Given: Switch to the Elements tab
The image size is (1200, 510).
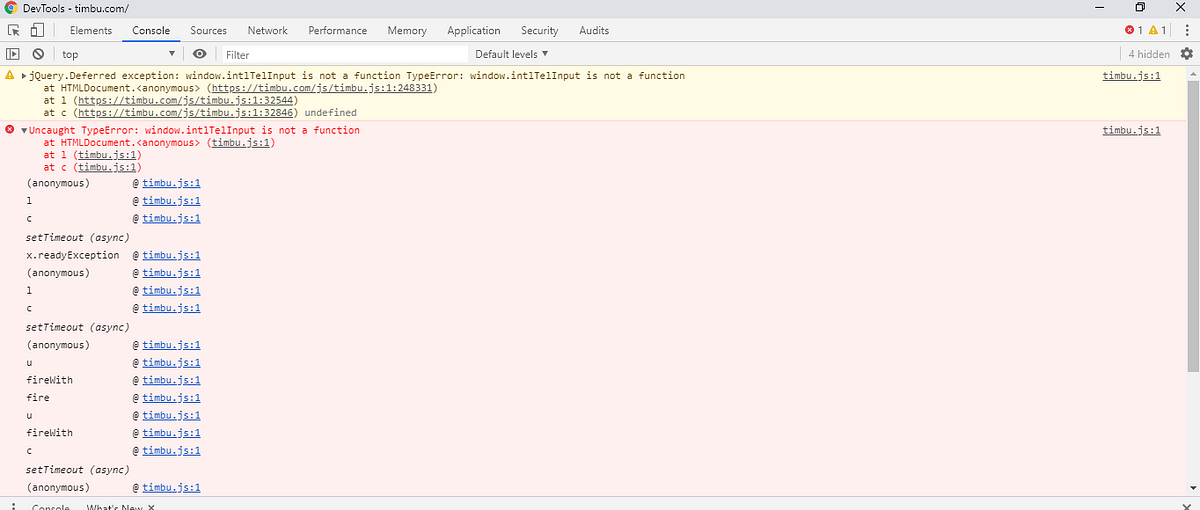Looking at the screenshot, I should [90, 31].
